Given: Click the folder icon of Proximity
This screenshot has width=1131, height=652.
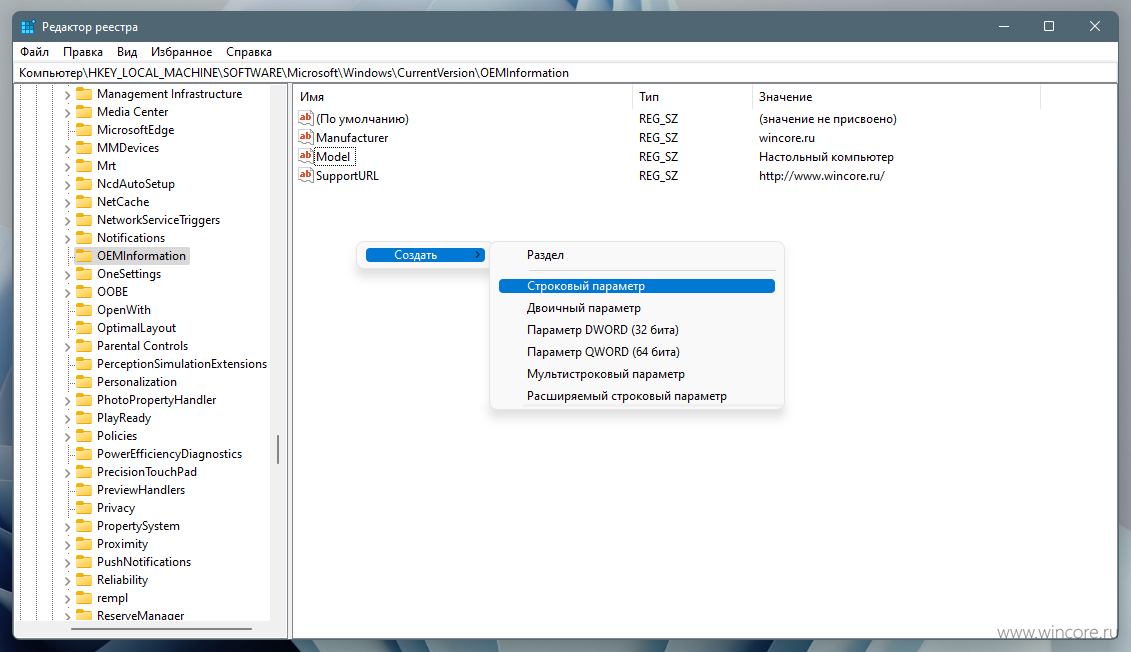Looking at the screenshot, I should point(84,544).
